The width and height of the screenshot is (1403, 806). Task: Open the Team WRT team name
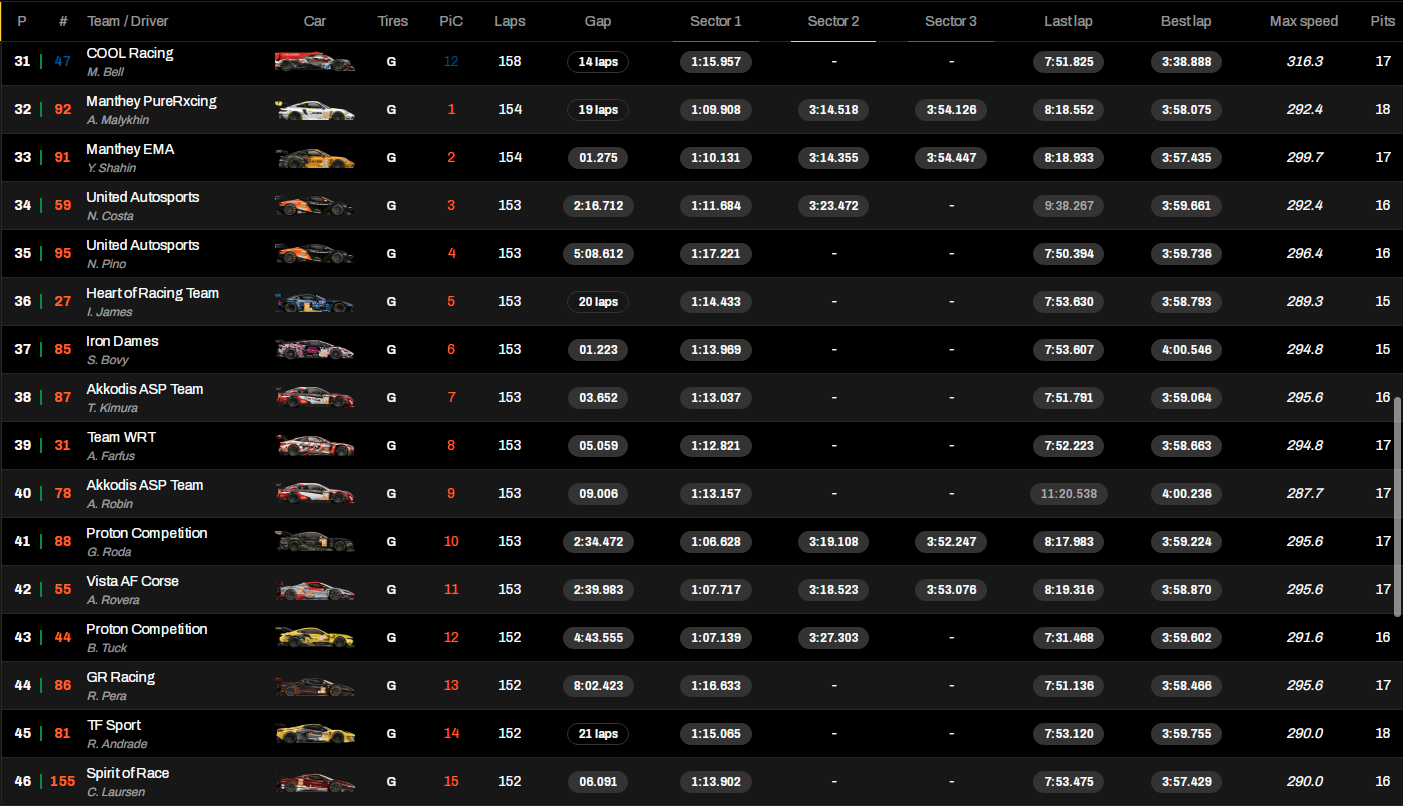pos(121,437)
